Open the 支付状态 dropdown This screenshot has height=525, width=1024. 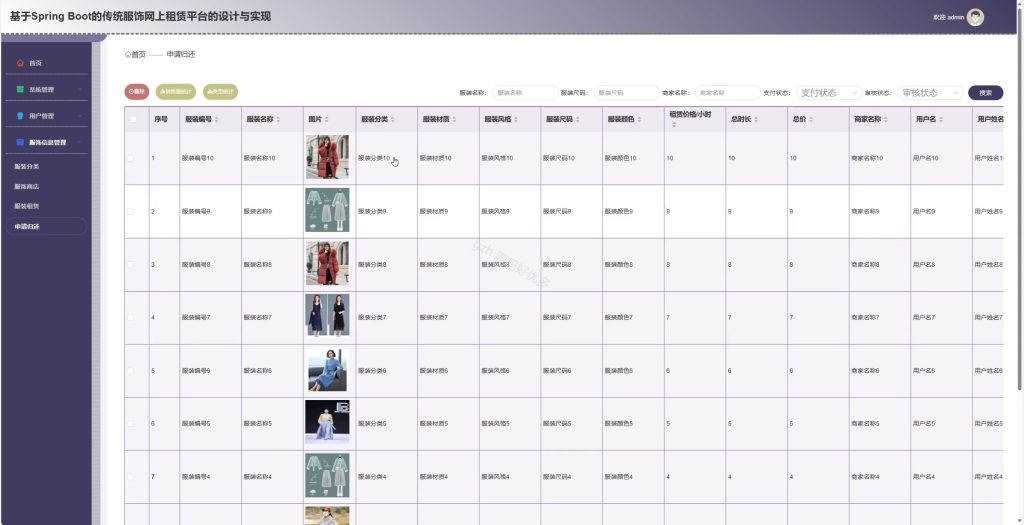tap(829, 93)
